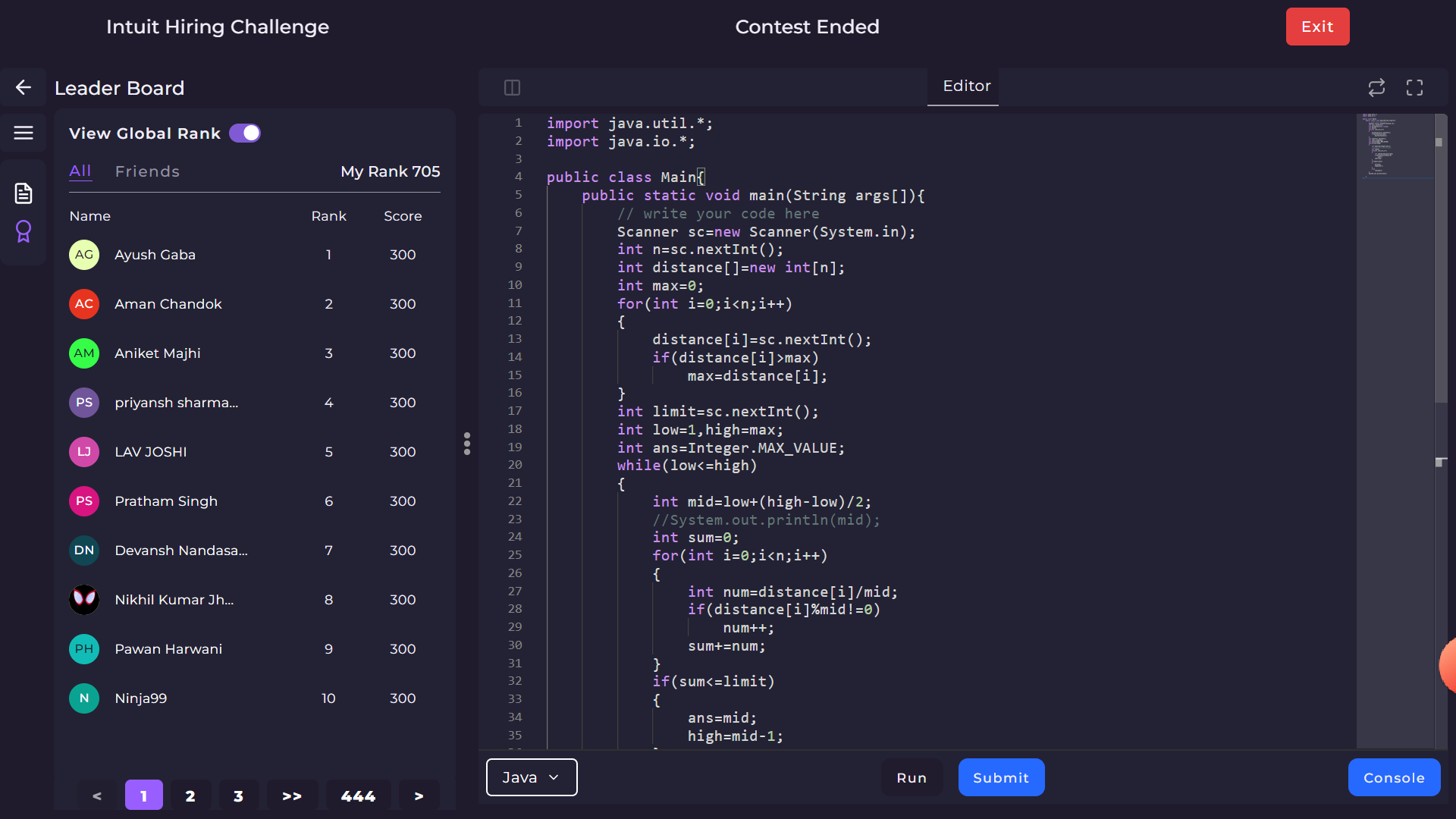Switch to the Friends tab
Viewport: 1456px width, 819px height.
[x=147, y=171]
